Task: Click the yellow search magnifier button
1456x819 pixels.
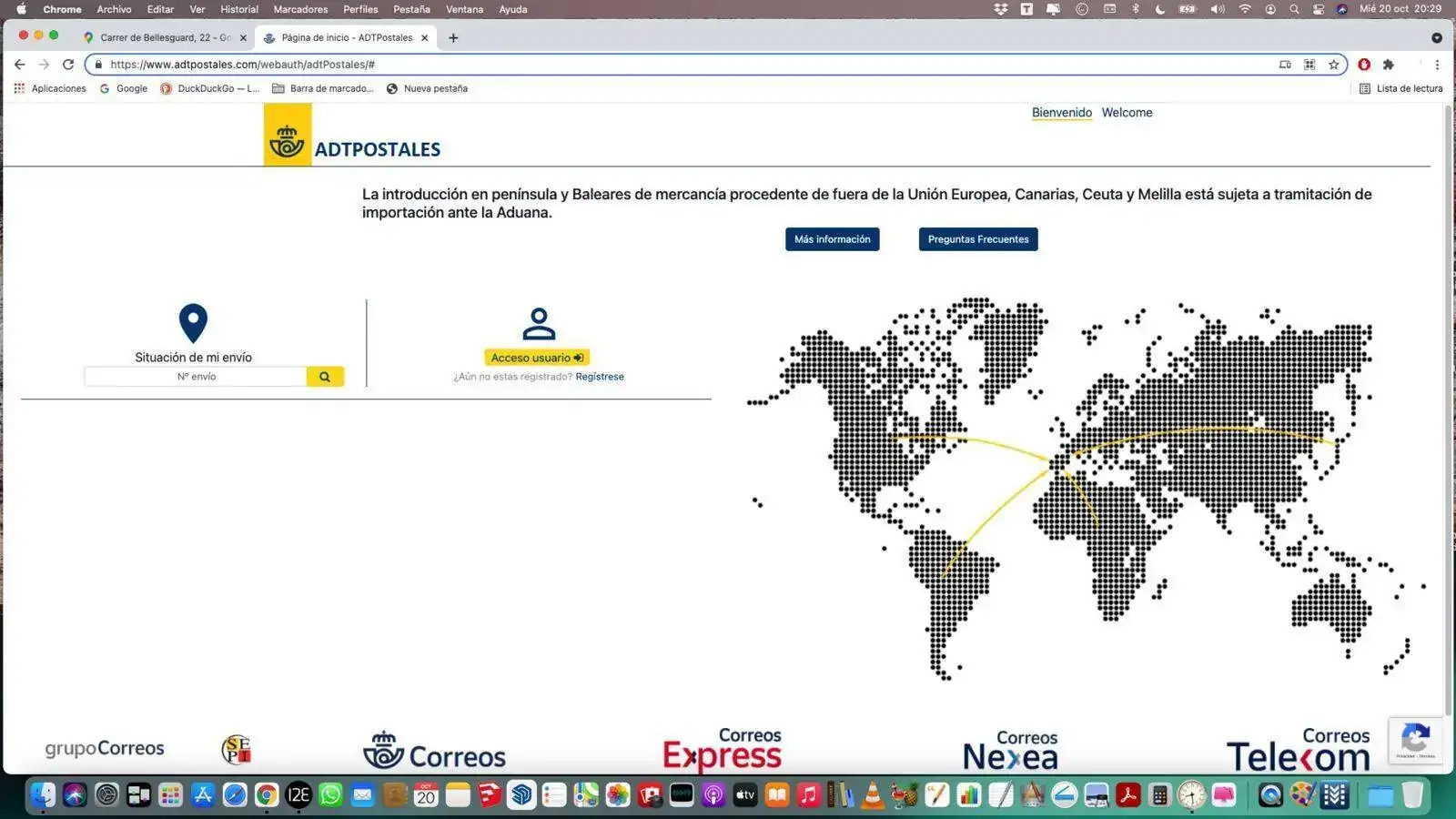Action: click(325, 377)
